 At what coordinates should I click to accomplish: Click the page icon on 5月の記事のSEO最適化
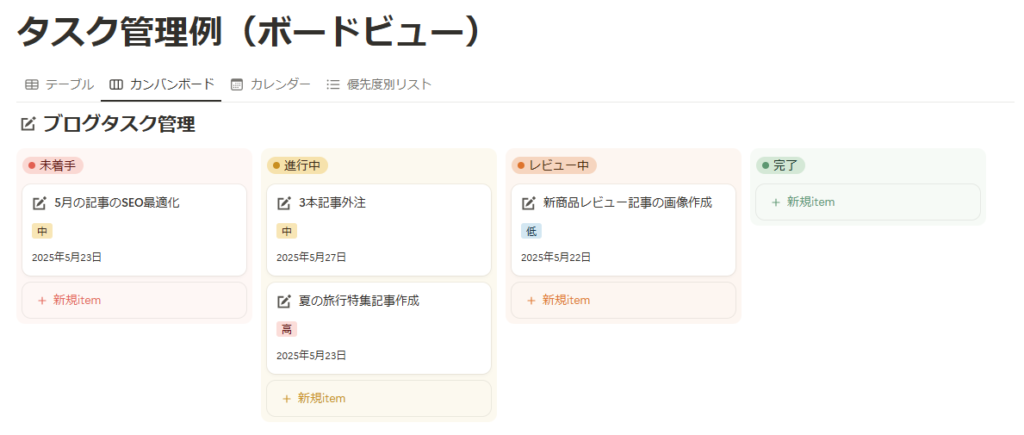pyautogui.click(x=39, y=203)
